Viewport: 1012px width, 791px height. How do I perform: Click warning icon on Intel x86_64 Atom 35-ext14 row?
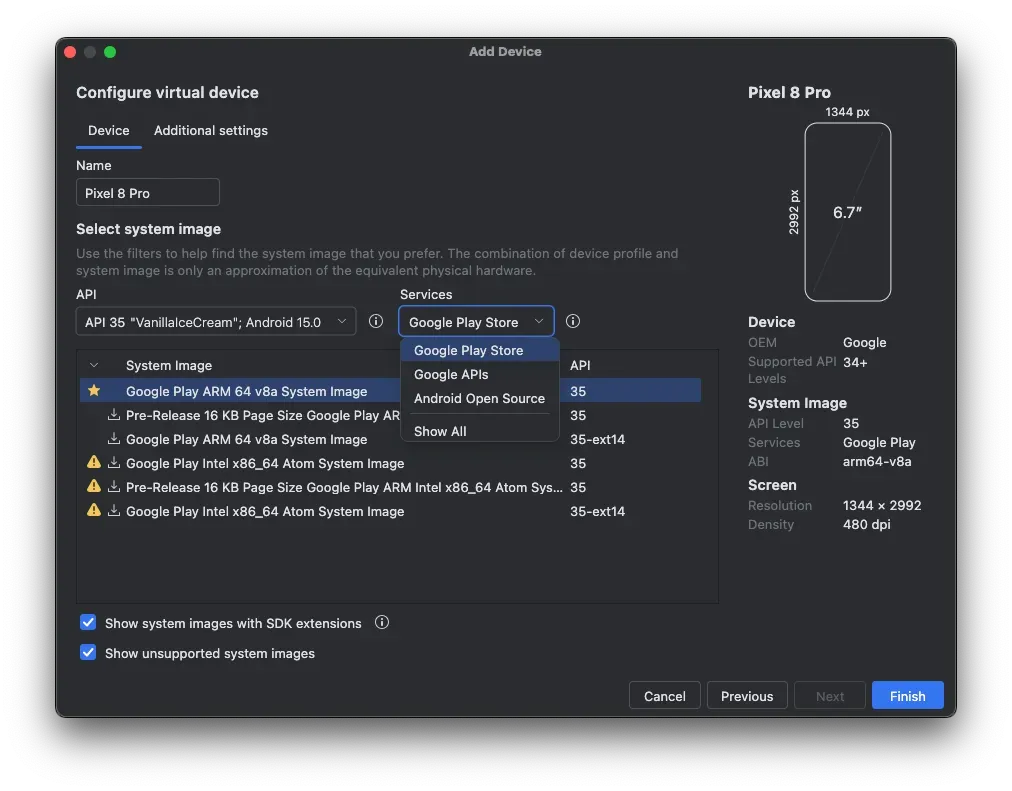(x=94, y=511)
